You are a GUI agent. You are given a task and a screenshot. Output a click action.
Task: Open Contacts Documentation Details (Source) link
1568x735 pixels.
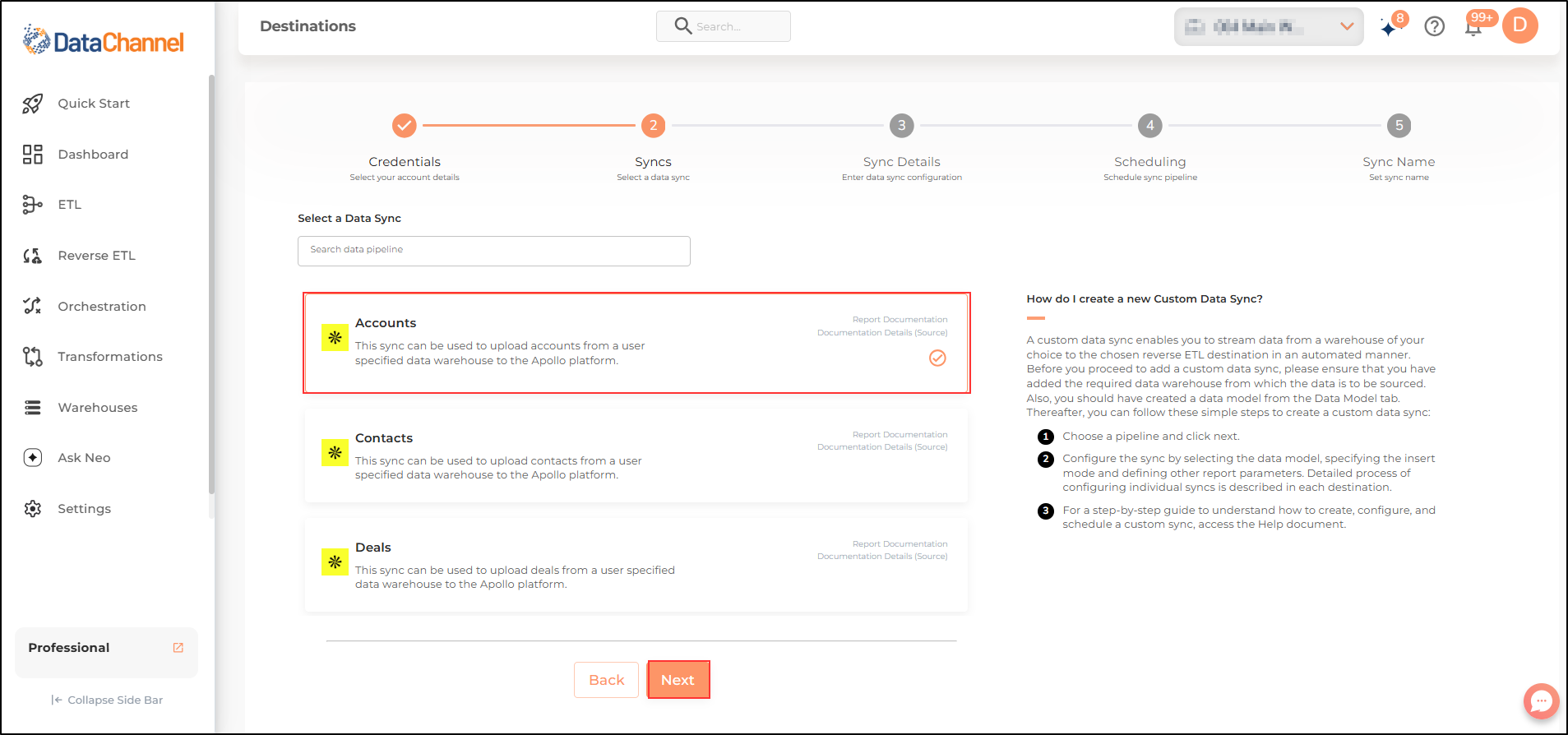tap(882, 447)
